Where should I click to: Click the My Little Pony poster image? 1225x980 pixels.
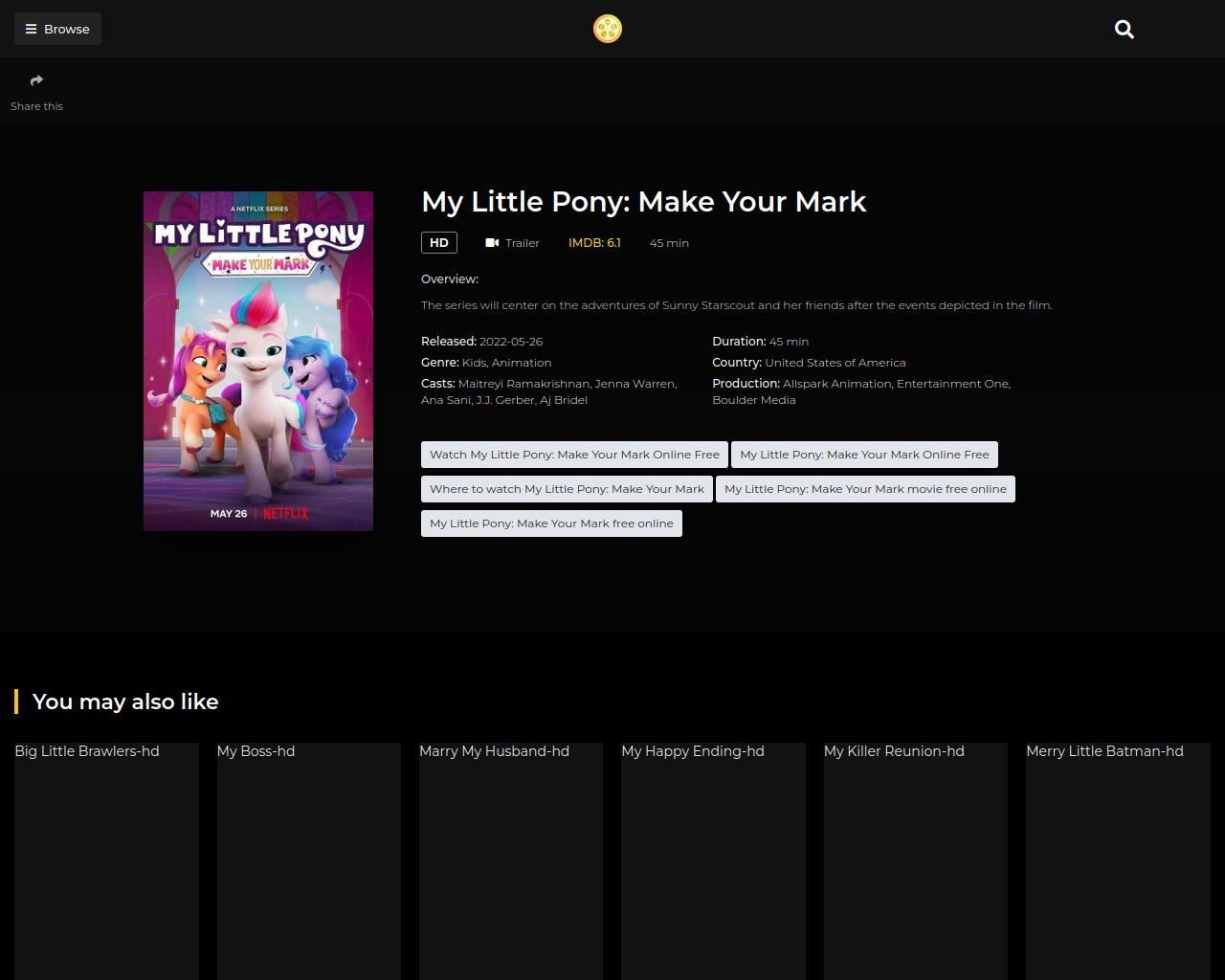tap(258, 361)
